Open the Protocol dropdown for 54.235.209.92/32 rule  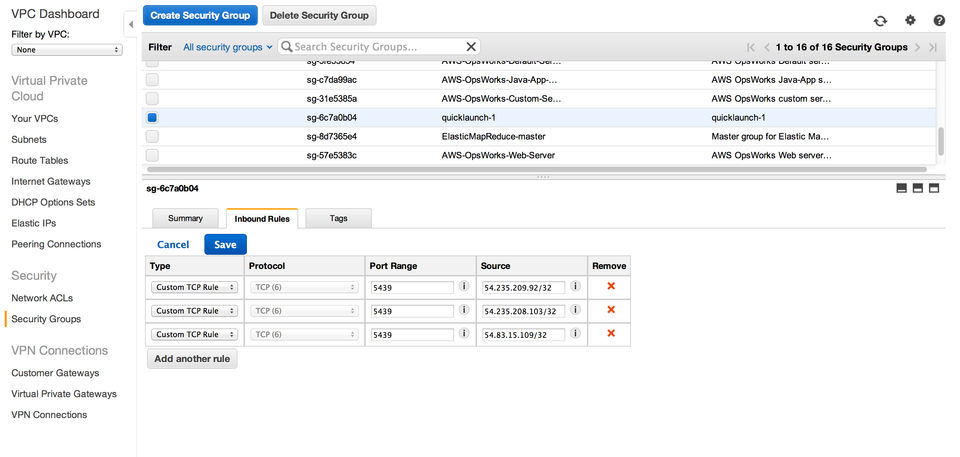pos(304,287)
